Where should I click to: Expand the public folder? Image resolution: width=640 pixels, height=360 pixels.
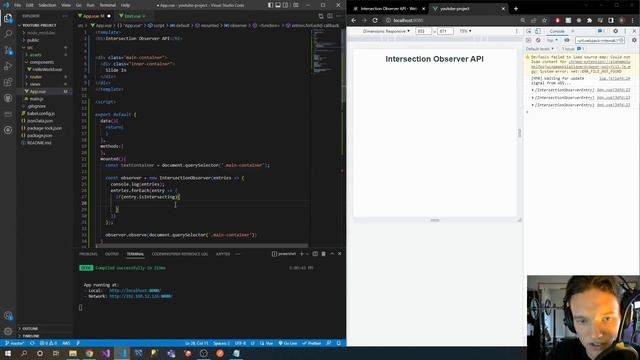[33, 40]
